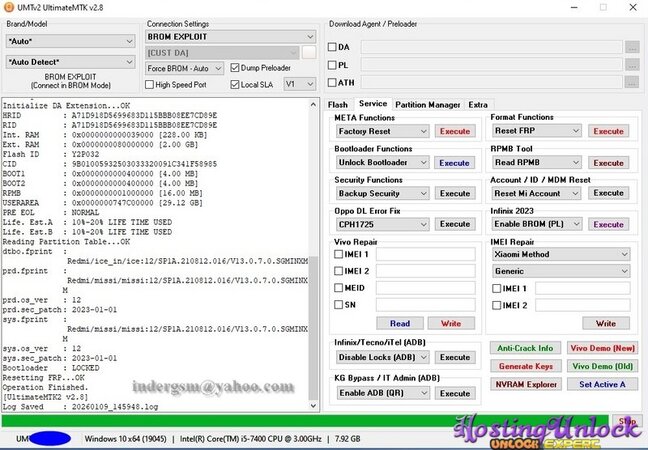Toggle the High Speed Port checkbox
This screenshot has height=450, width=648.
click(150, 84)
